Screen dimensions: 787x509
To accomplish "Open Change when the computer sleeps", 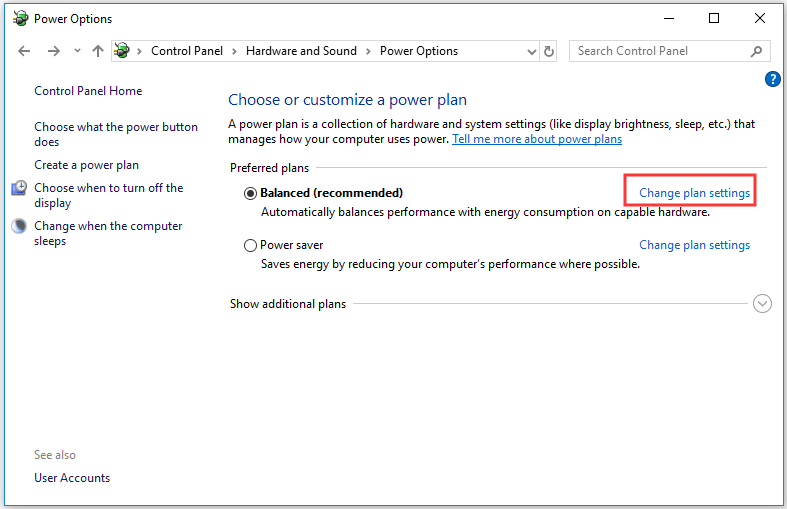I will coord(108,233).
